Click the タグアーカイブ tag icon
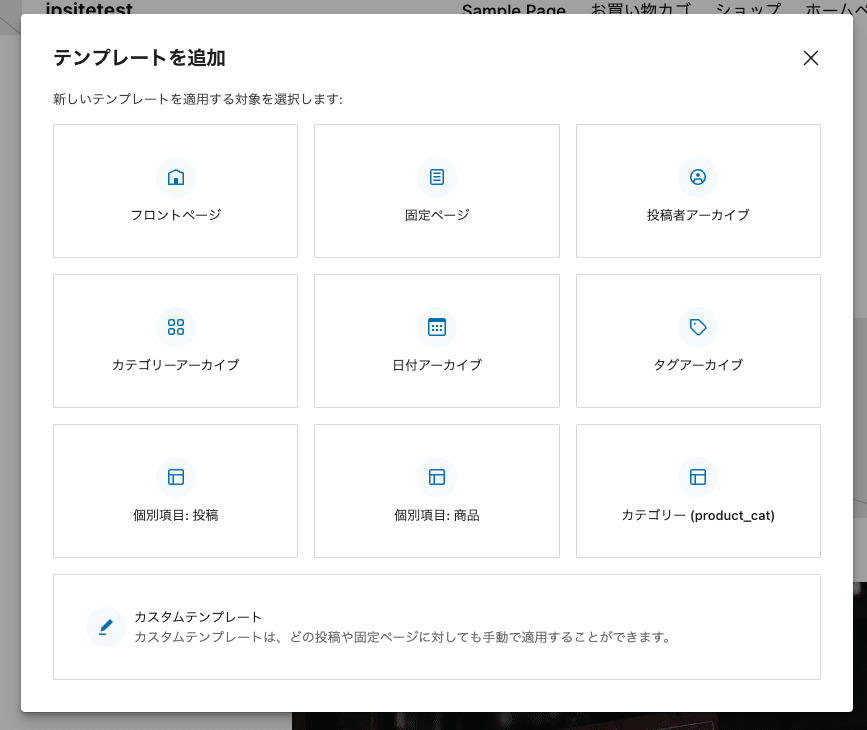Image resolution: width=867 pixels, height=730 pixels. pyautogui.click(x=698, y=326)
